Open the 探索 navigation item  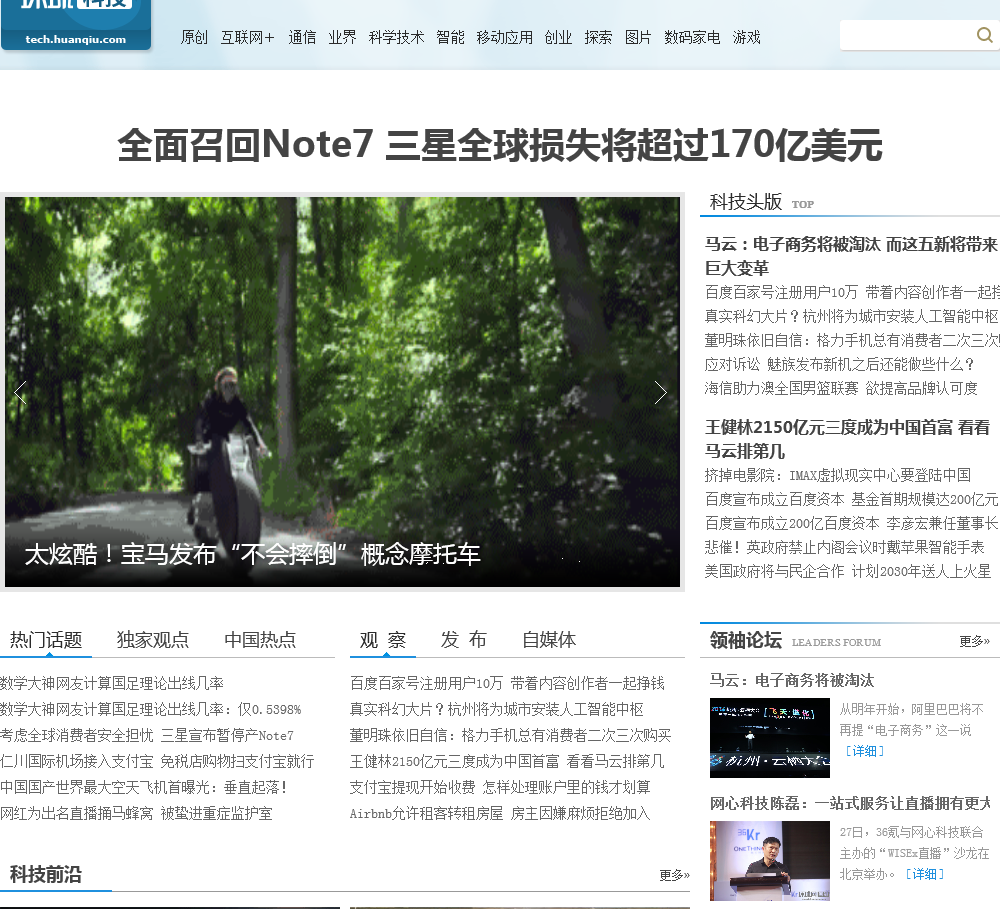[598, 38]
